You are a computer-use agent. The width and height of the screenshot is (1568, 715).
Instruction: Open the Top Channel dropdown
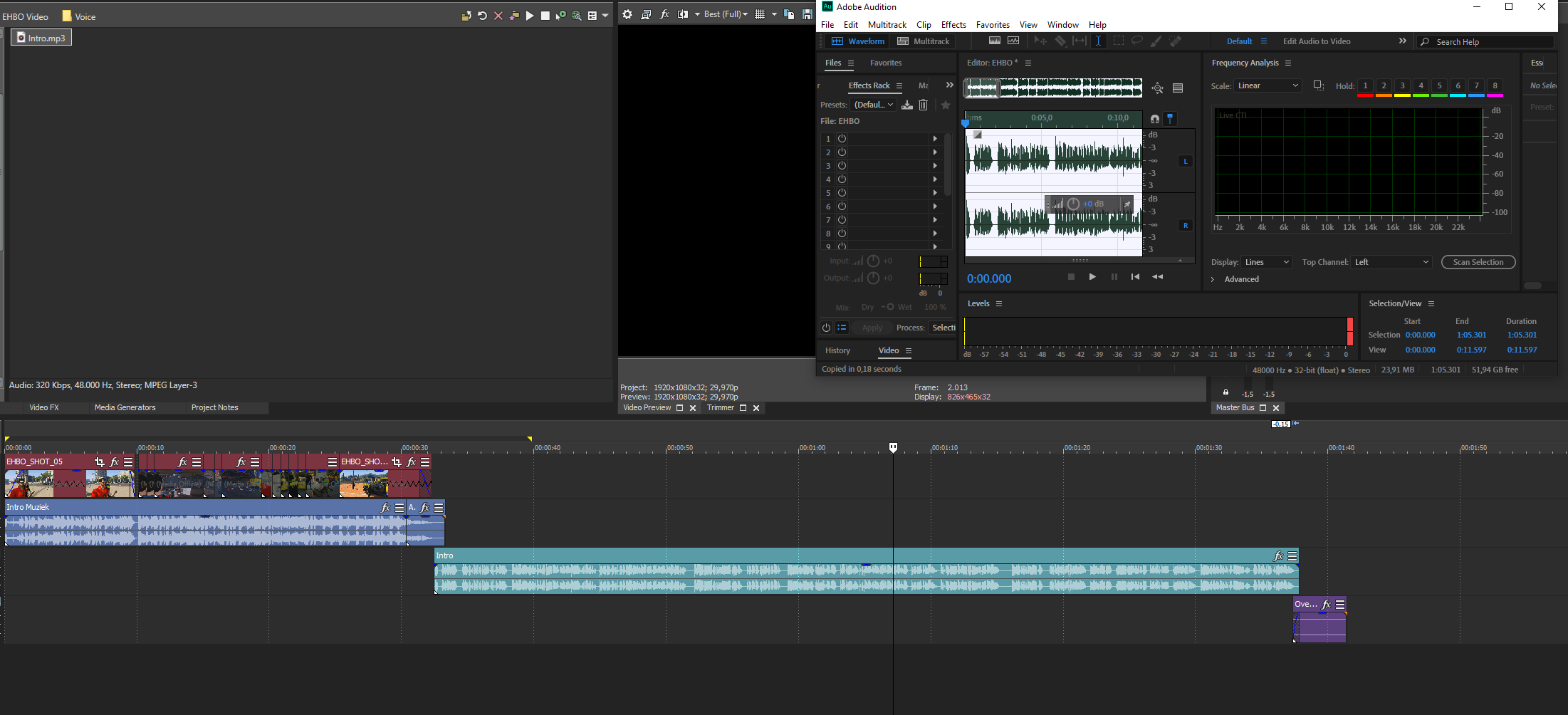tap(1391, 262)
